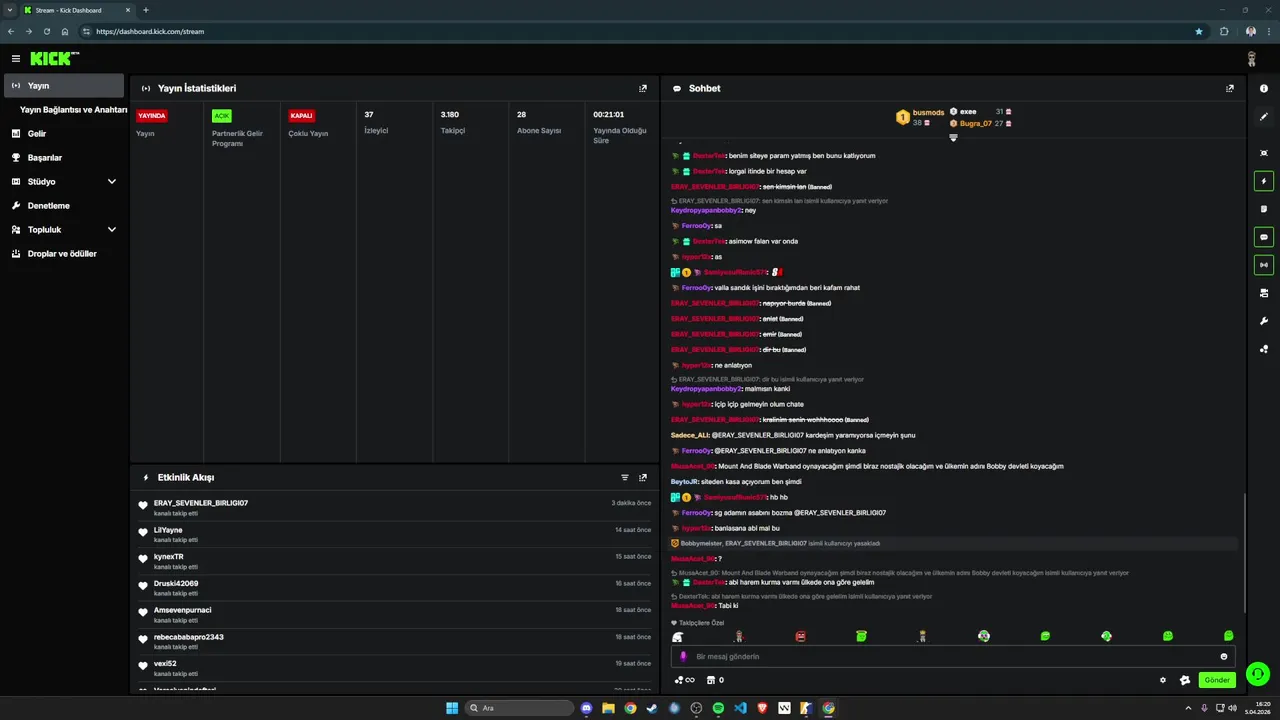This screenshot has height=720, width=1280.
Task: Open the hamburger menu next to Kick logo
Action: click(x=16, y=59)
